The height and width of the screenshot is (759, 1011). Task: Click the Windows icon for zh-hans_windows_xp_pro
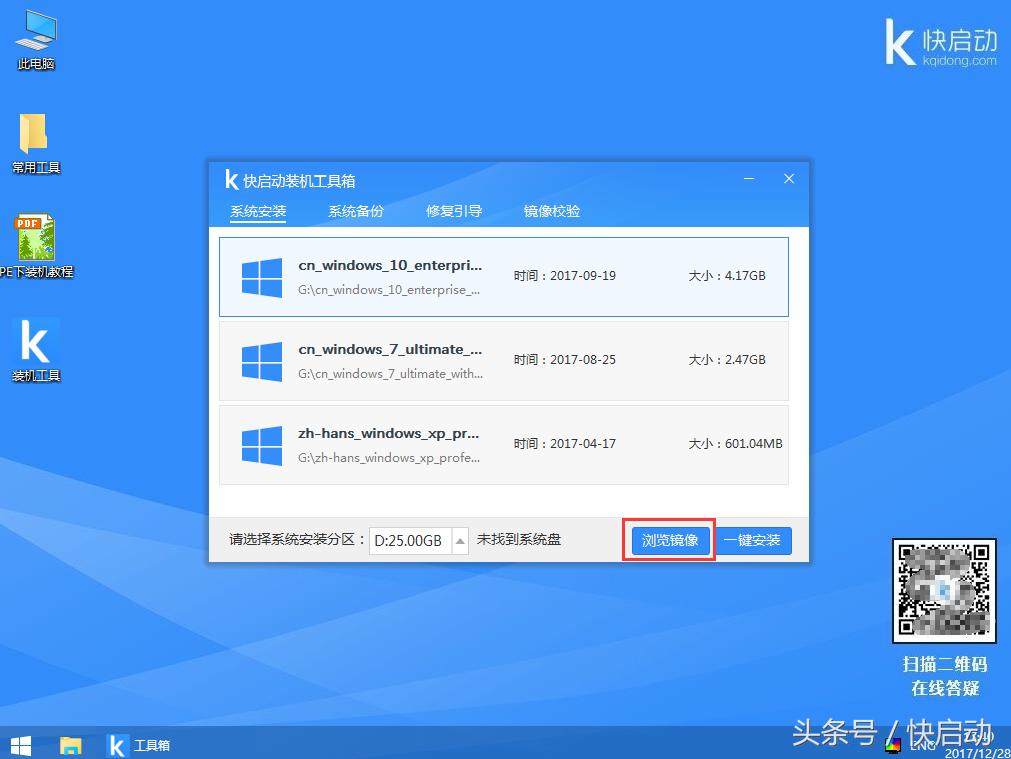[x=260, y=446]
